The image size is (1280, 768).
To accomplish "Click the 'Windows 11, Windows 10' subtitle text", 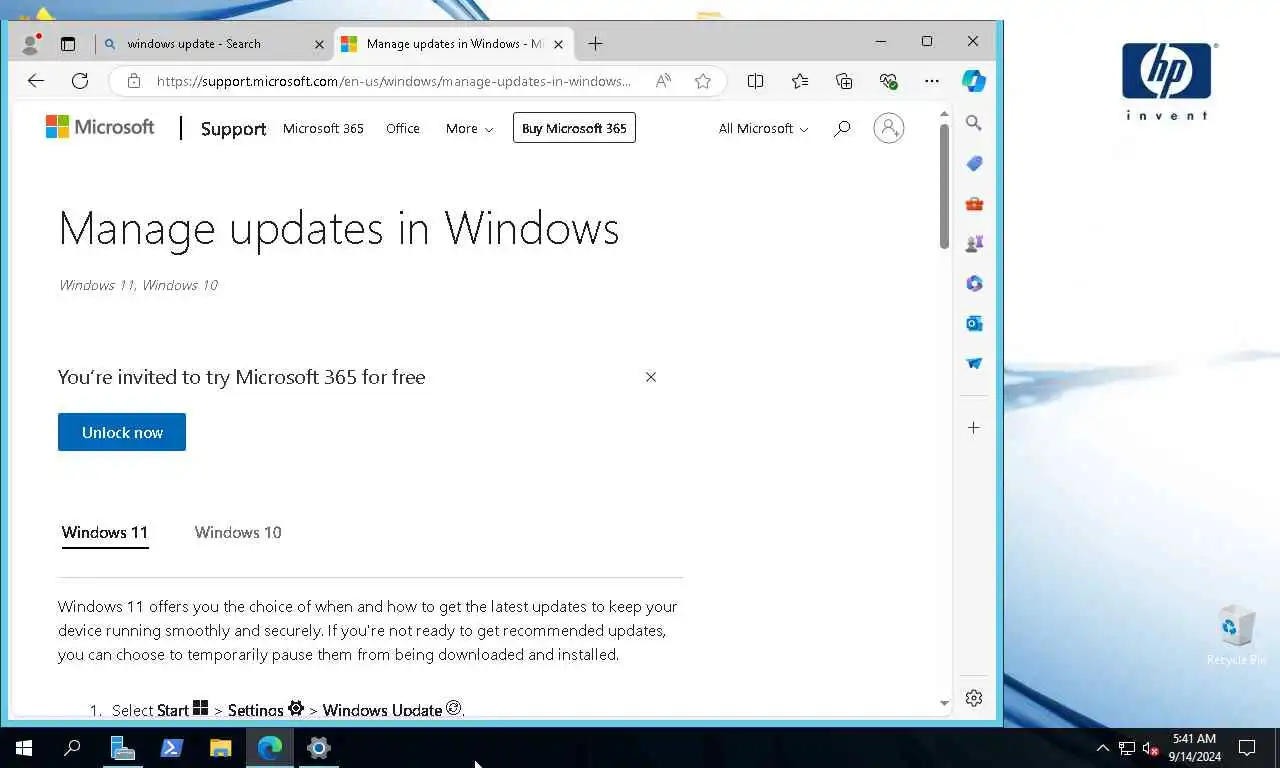I will click(138, 285).
